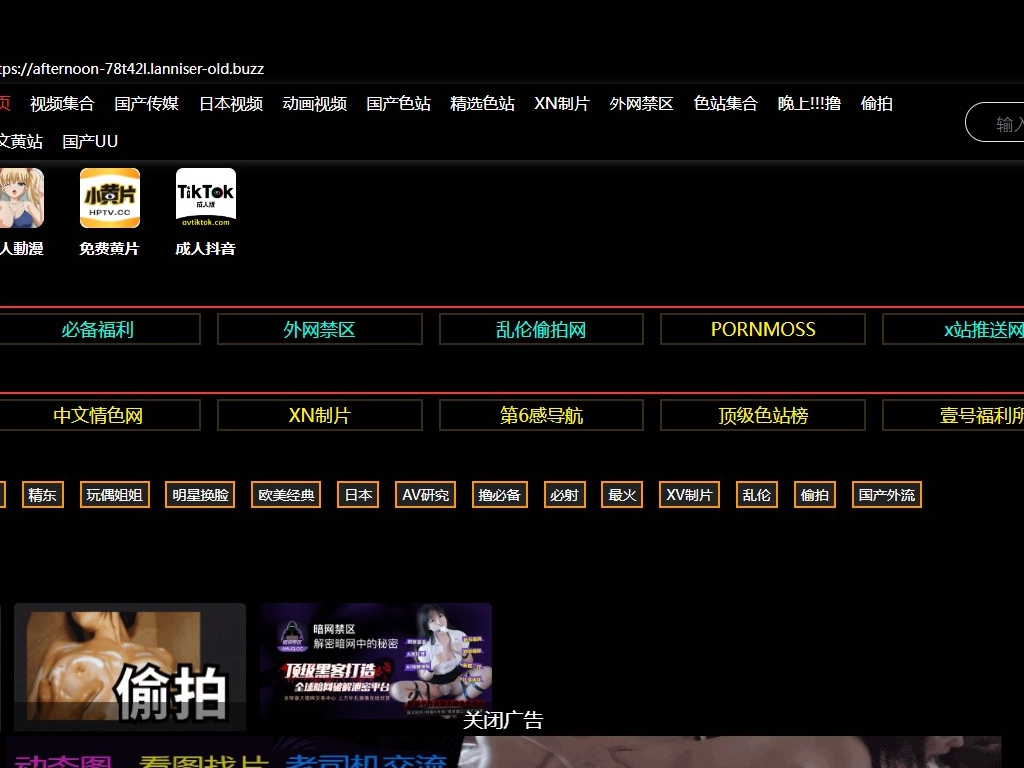Open the 暗网禁区 purple banner thumbnail
This screenshot has height=768, width=1024.
pyautogui.click(x=376, y=660)
